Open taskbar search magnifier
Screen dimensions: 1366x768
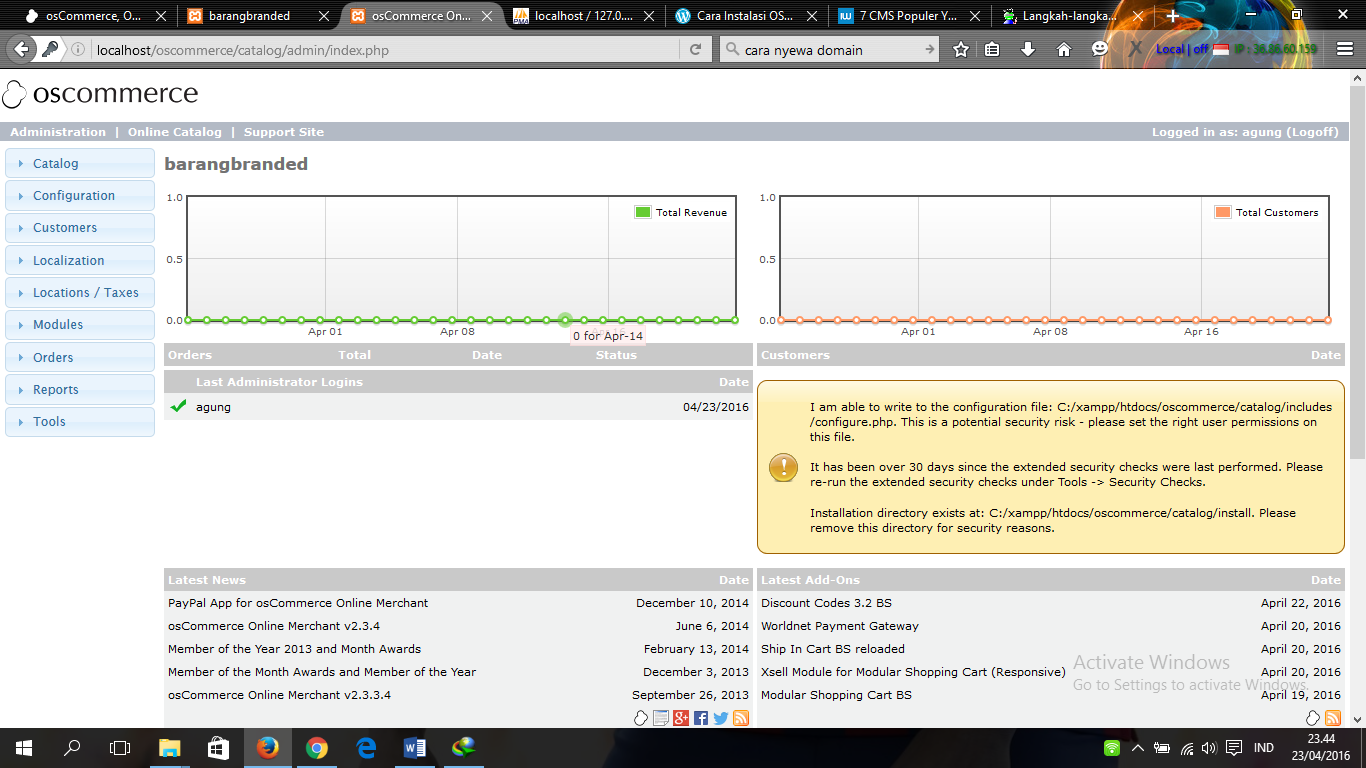(72, 747)
